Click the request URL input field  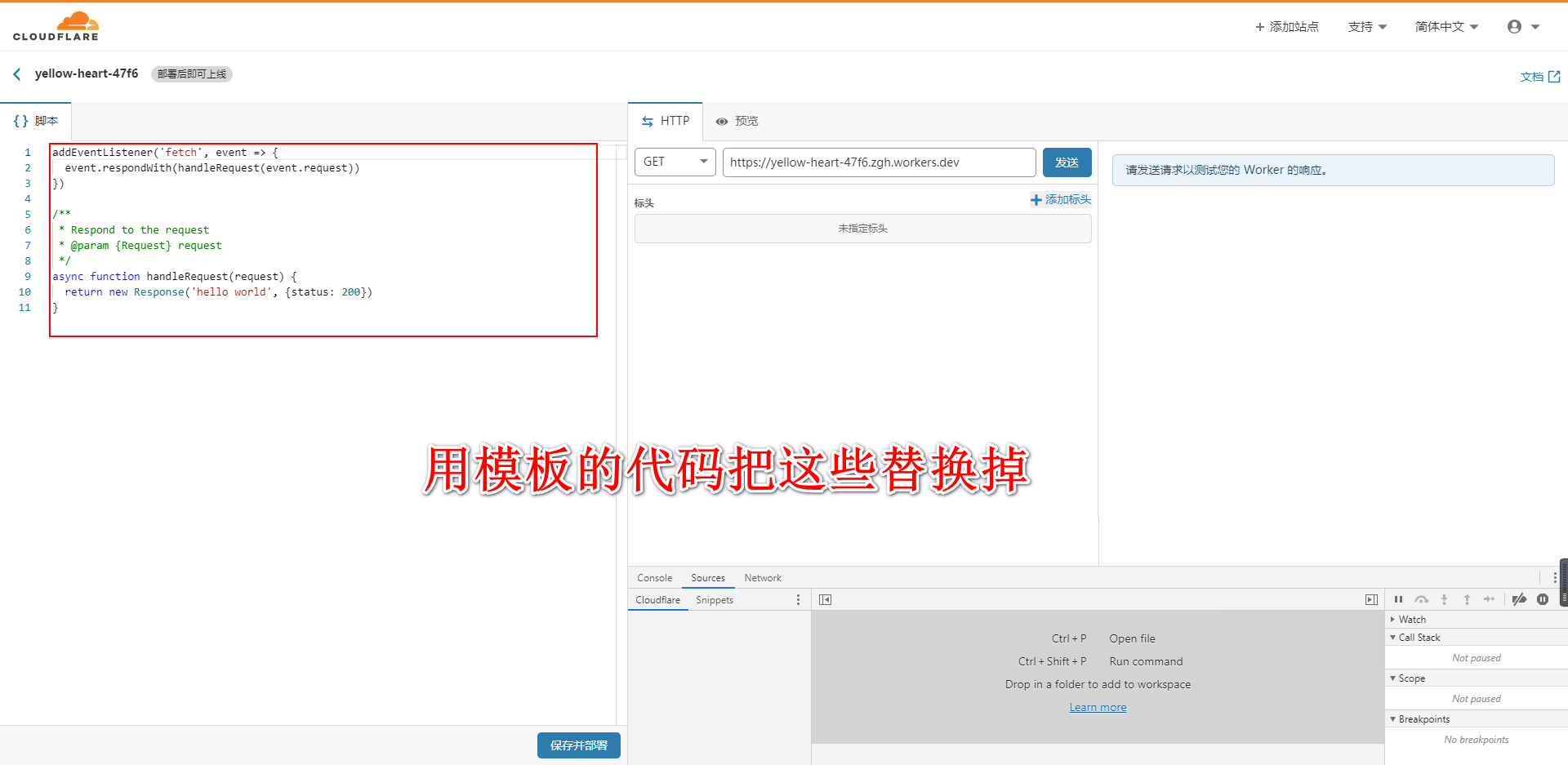(x=879, y=162)
